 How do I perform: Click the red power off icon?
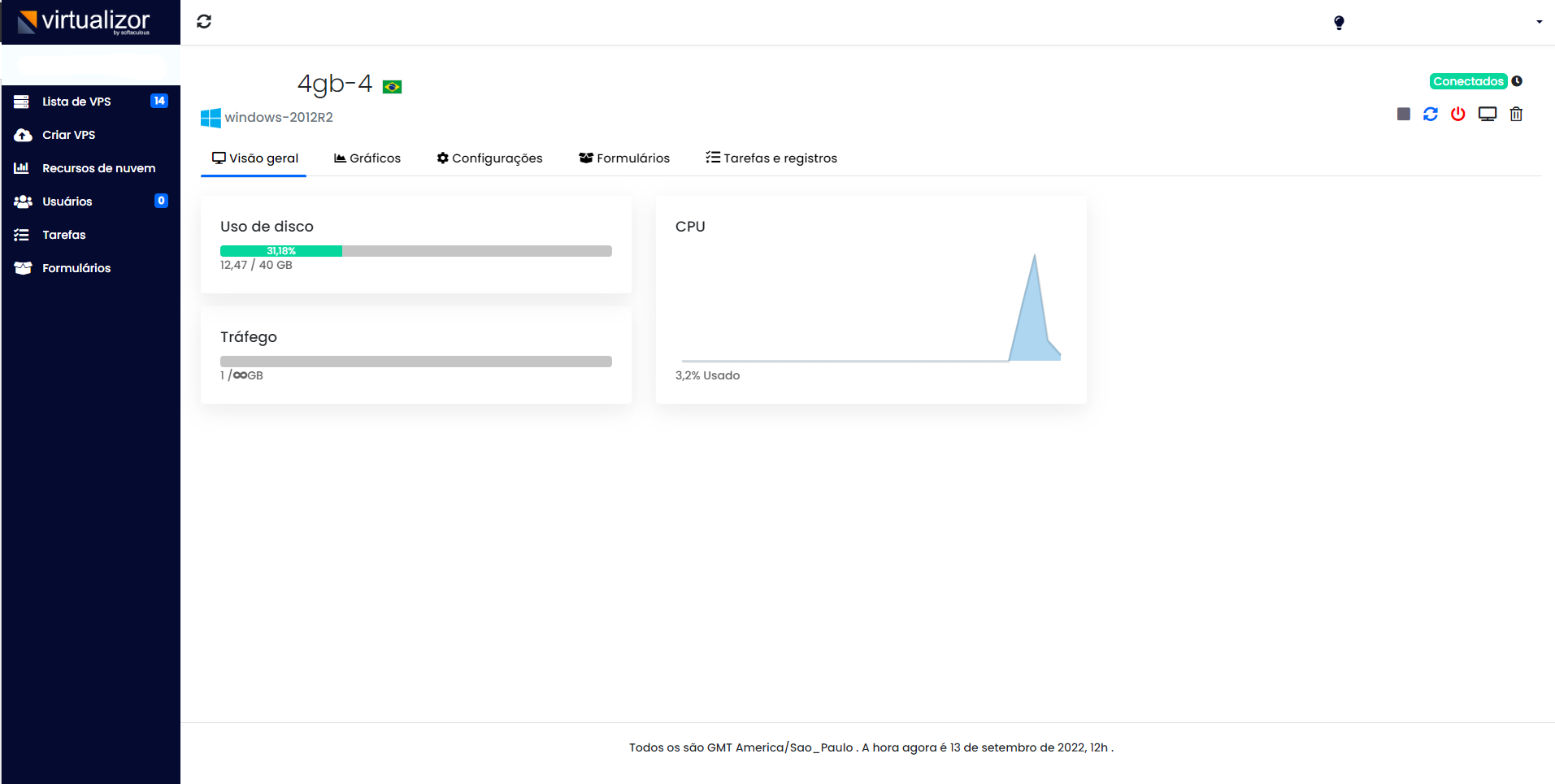[x=1457, y=114]
